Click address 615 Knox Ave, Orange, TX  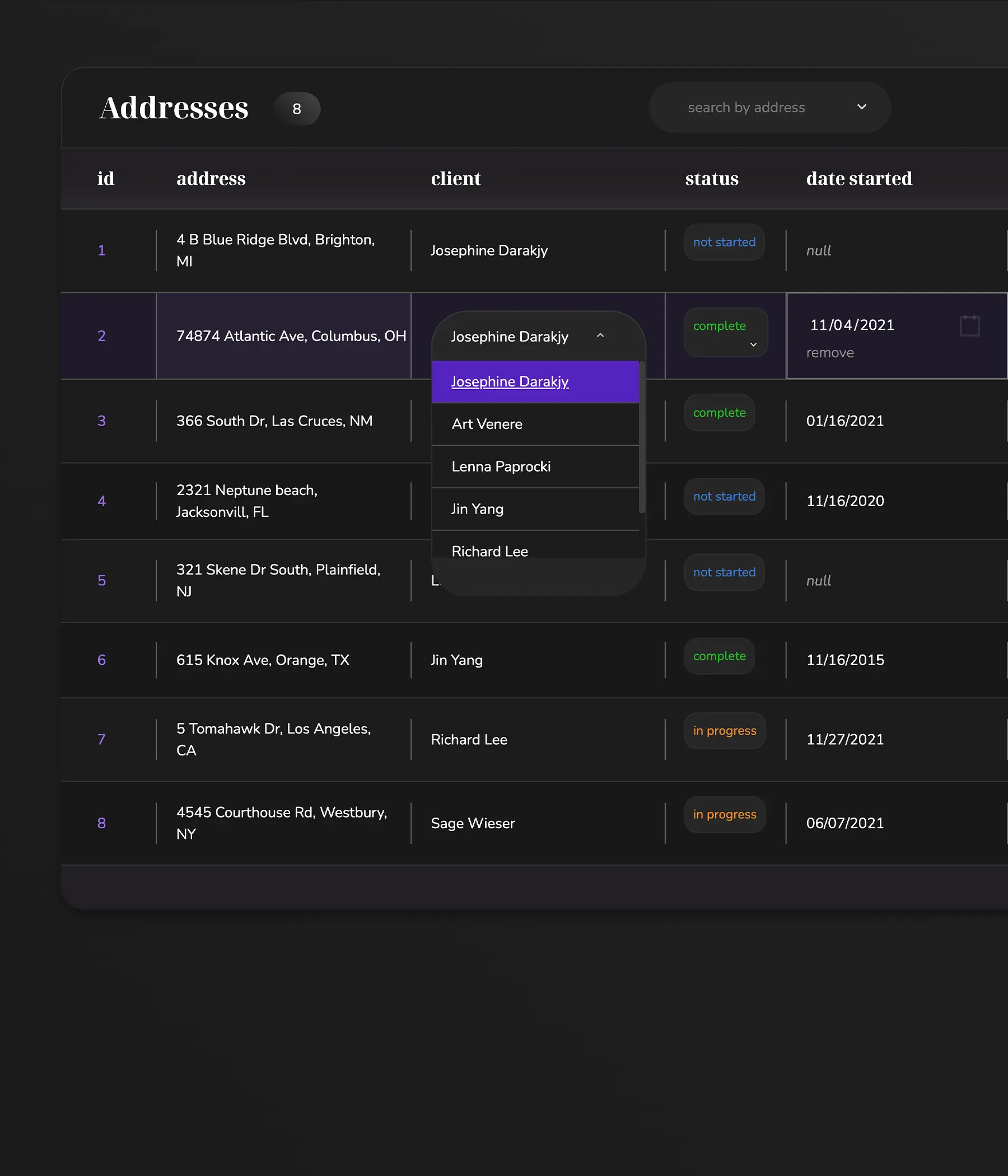[262, 660]
